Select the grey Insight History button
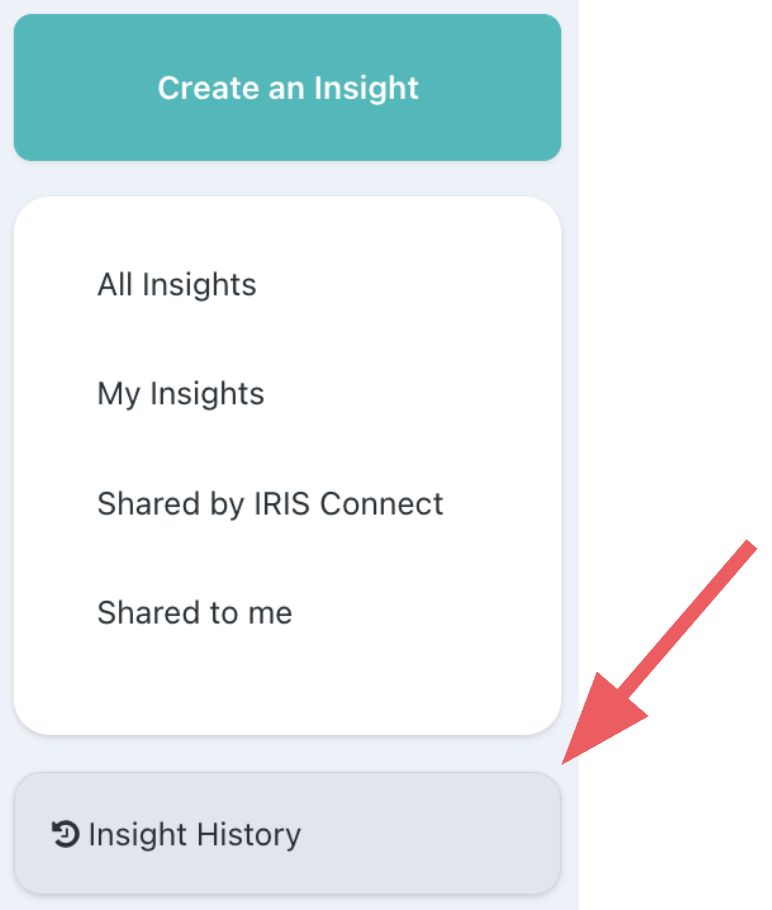 click(287, 834)
